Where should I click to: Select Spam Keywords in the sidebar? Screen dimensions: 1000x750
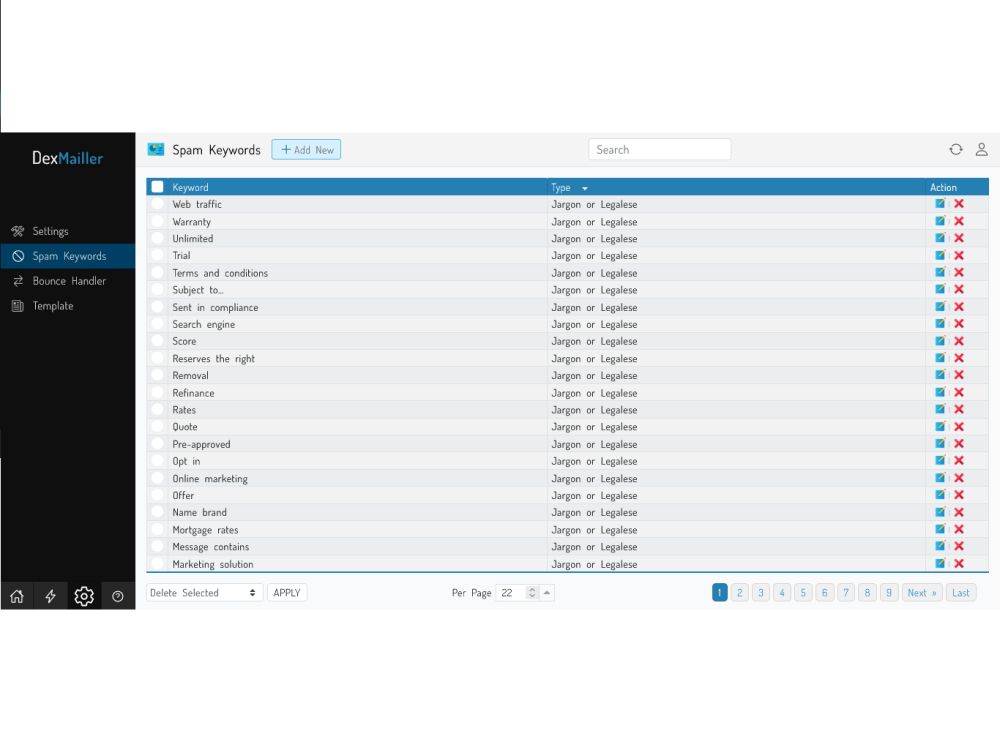click(69, 256)
